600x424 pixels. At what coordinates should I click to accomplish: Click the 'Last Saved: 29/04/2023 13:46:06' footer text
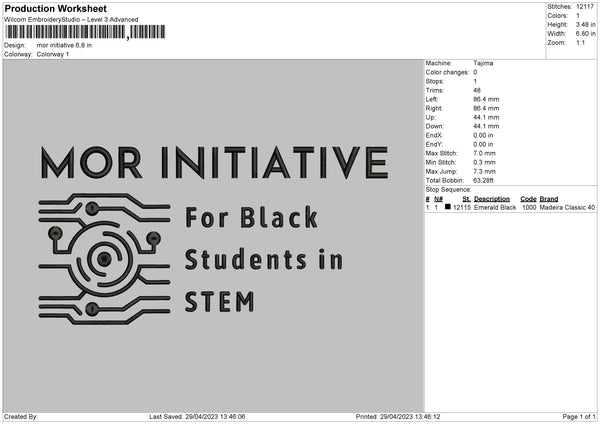coord(197,417)
